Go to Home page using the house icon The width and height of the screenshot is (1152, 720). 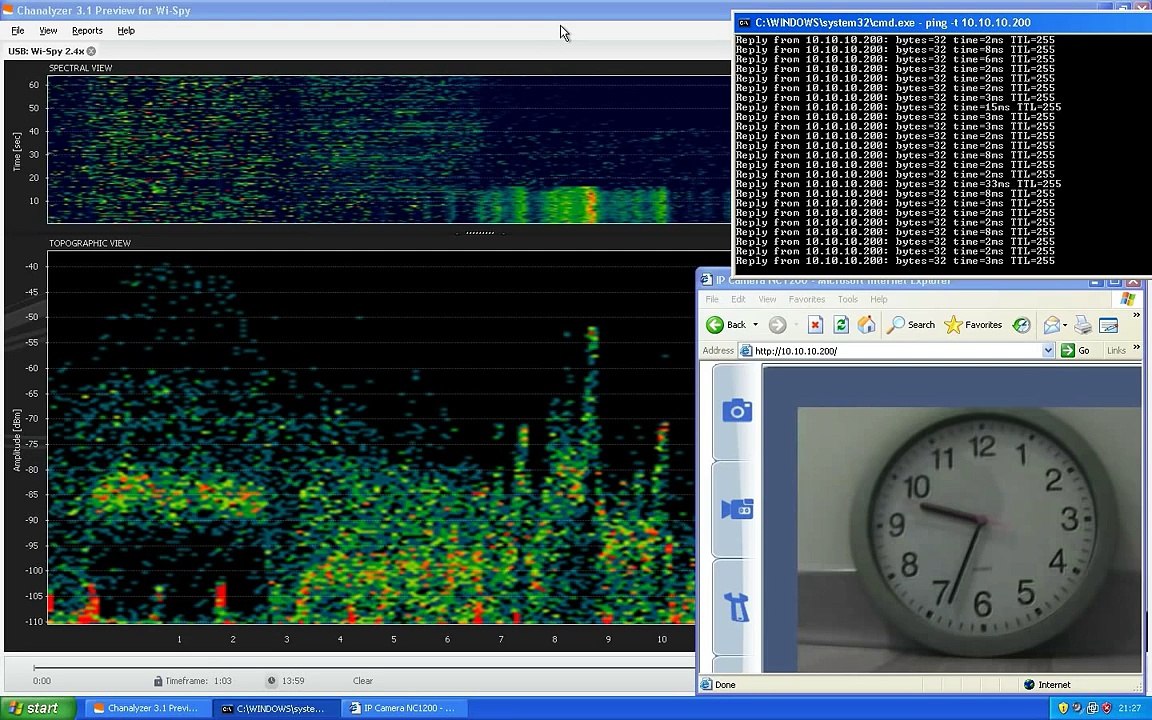(x=866, y=325)
